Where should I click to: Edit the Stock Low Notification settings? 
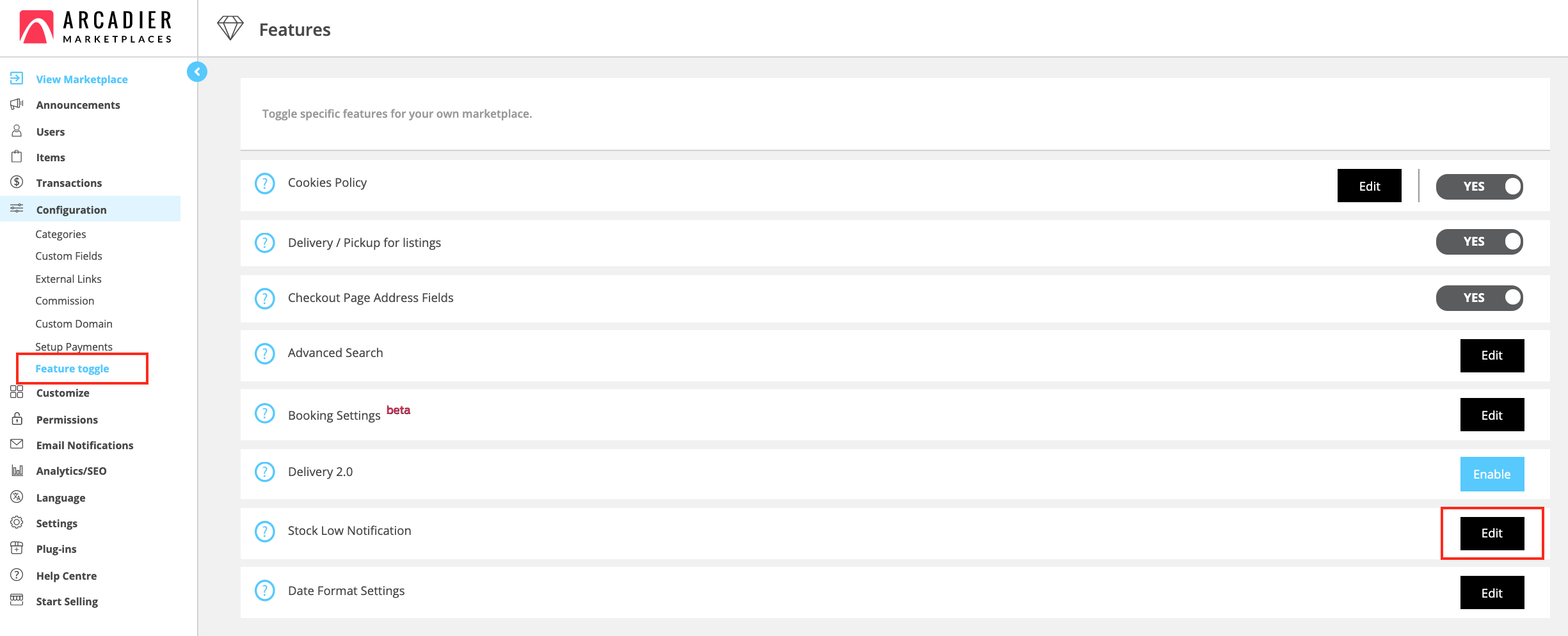point(1492,533)
